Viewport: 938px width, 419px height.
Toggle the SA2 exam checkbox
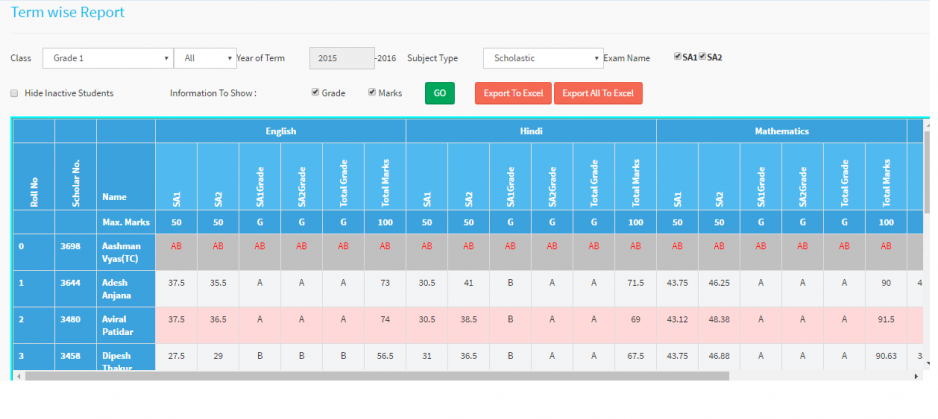tap(703, 57)
